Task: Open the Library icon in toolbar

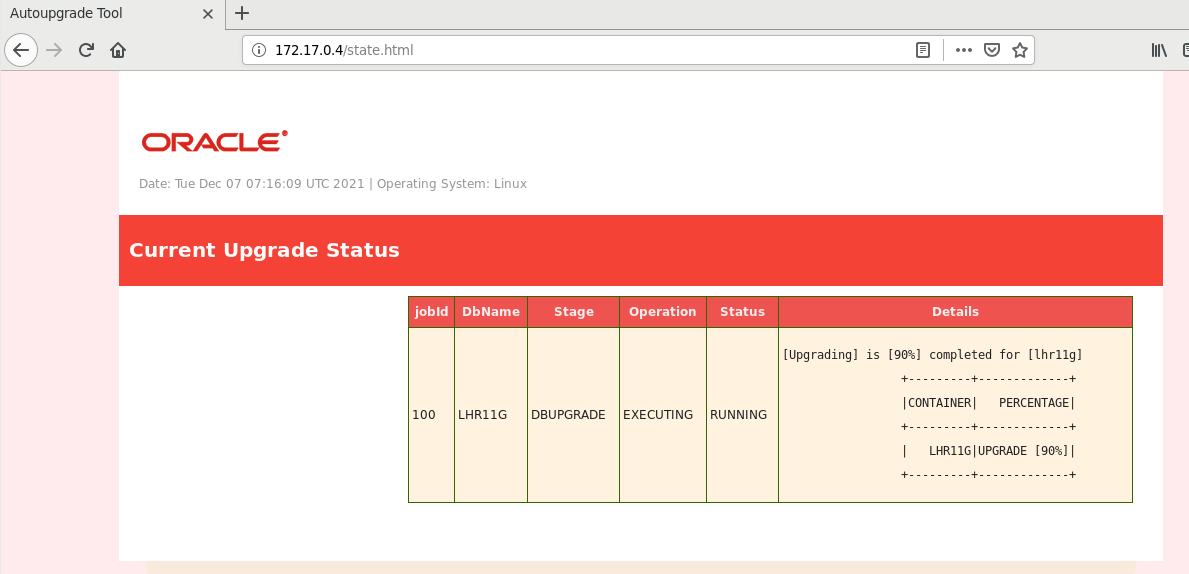Action: 1159,50
